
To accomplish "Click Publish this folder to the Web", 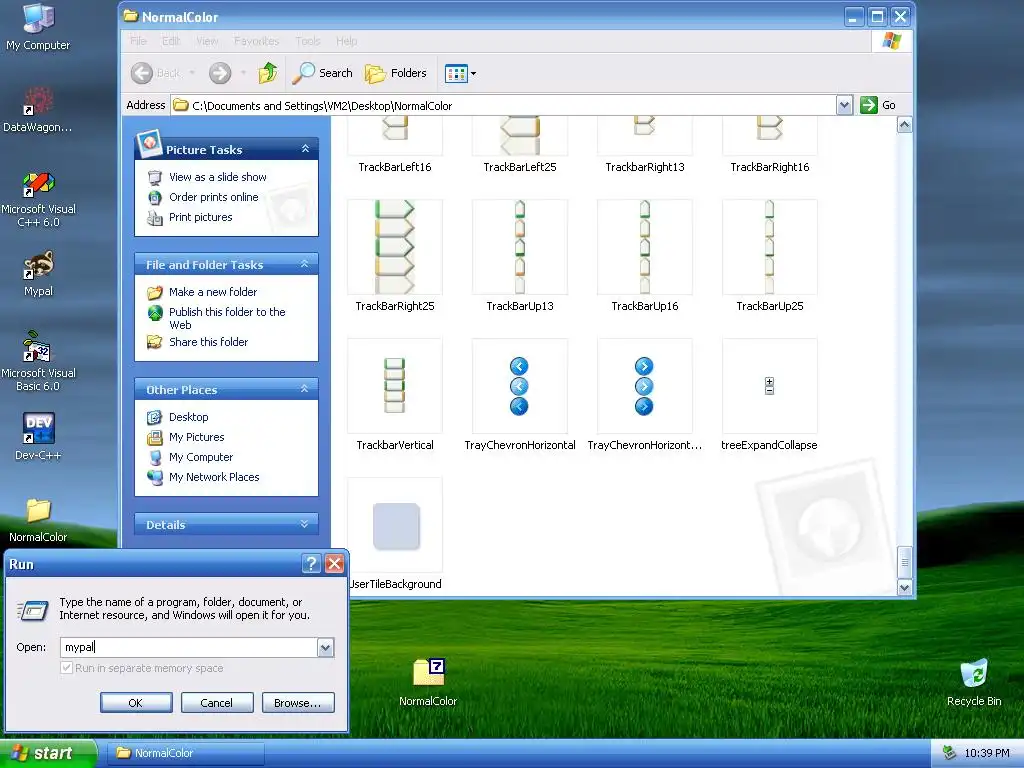I will [227, 318].
